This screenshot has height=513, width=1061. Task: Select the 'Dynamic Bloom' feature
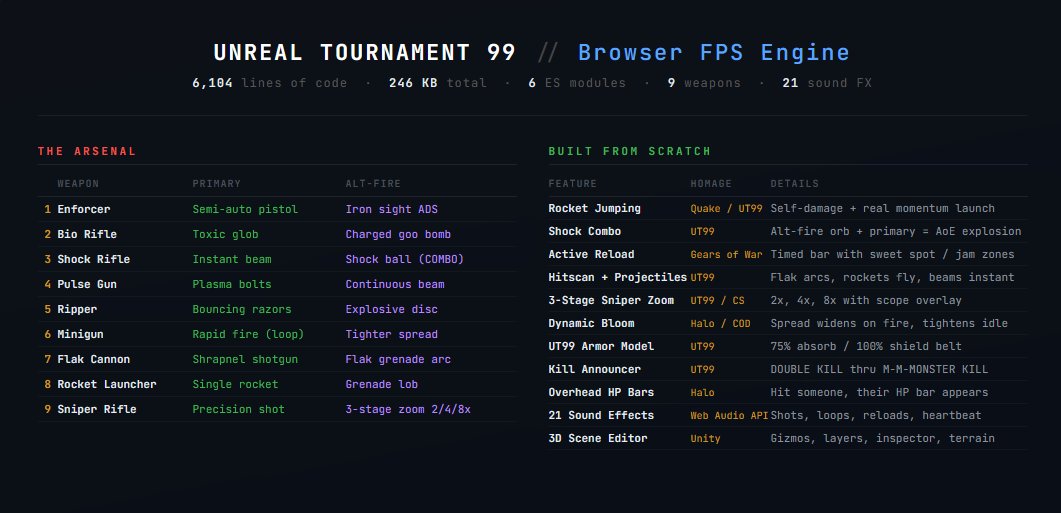[591, 324]
